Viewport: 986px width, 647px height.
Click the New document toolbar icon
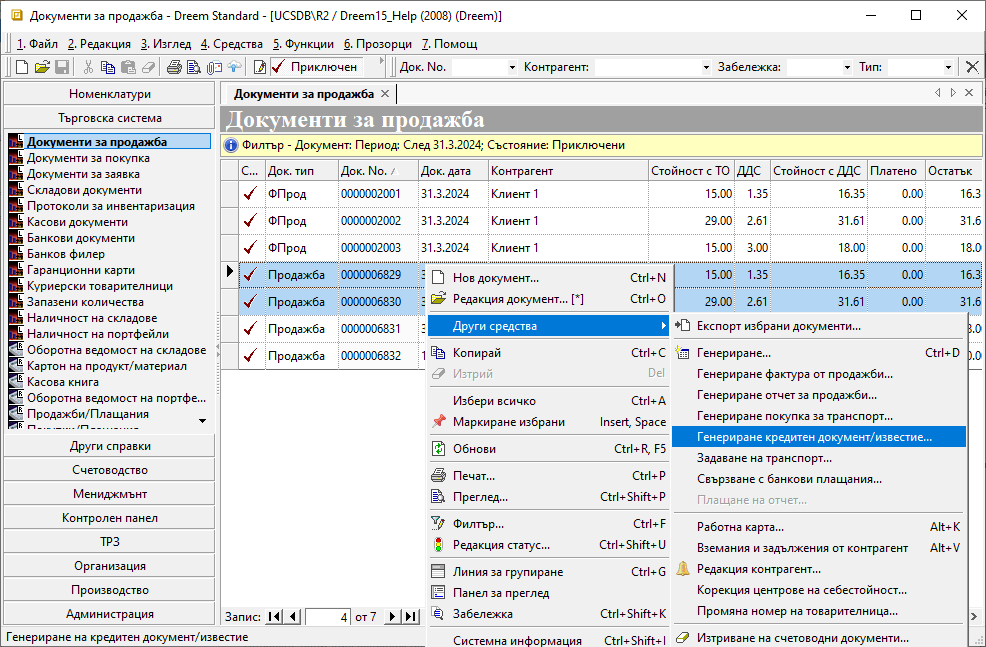[x=22, y=67]
